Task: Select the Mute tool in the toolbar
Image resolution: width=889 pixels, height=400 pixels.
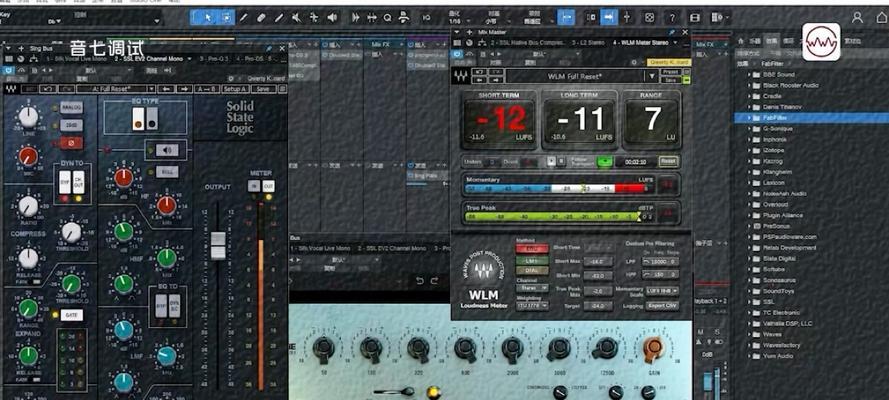Action: pyautogui.click(x=297, y=18)
